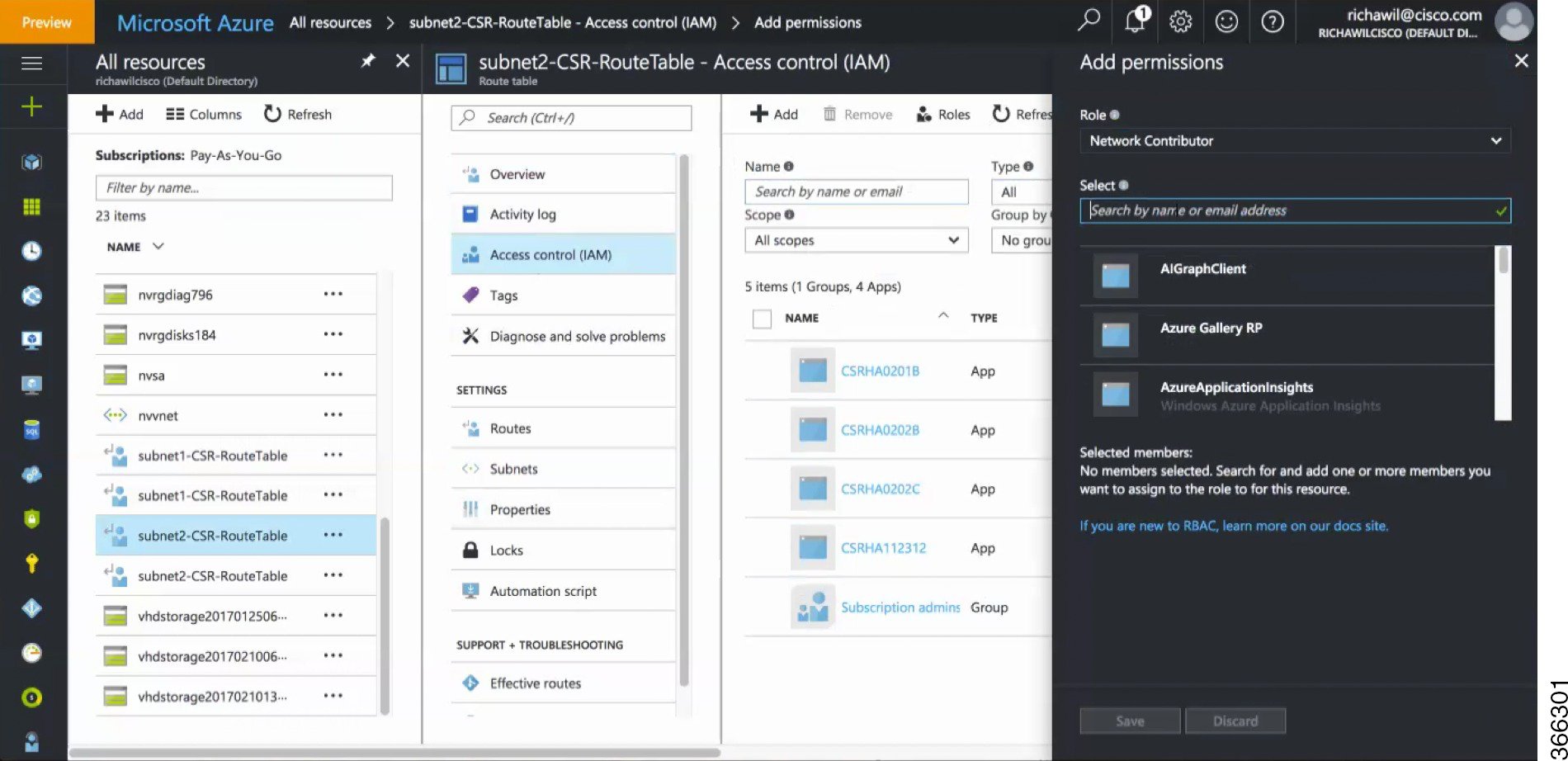
Task: Open the portal settings gear icon
Action: (1181, 21)
